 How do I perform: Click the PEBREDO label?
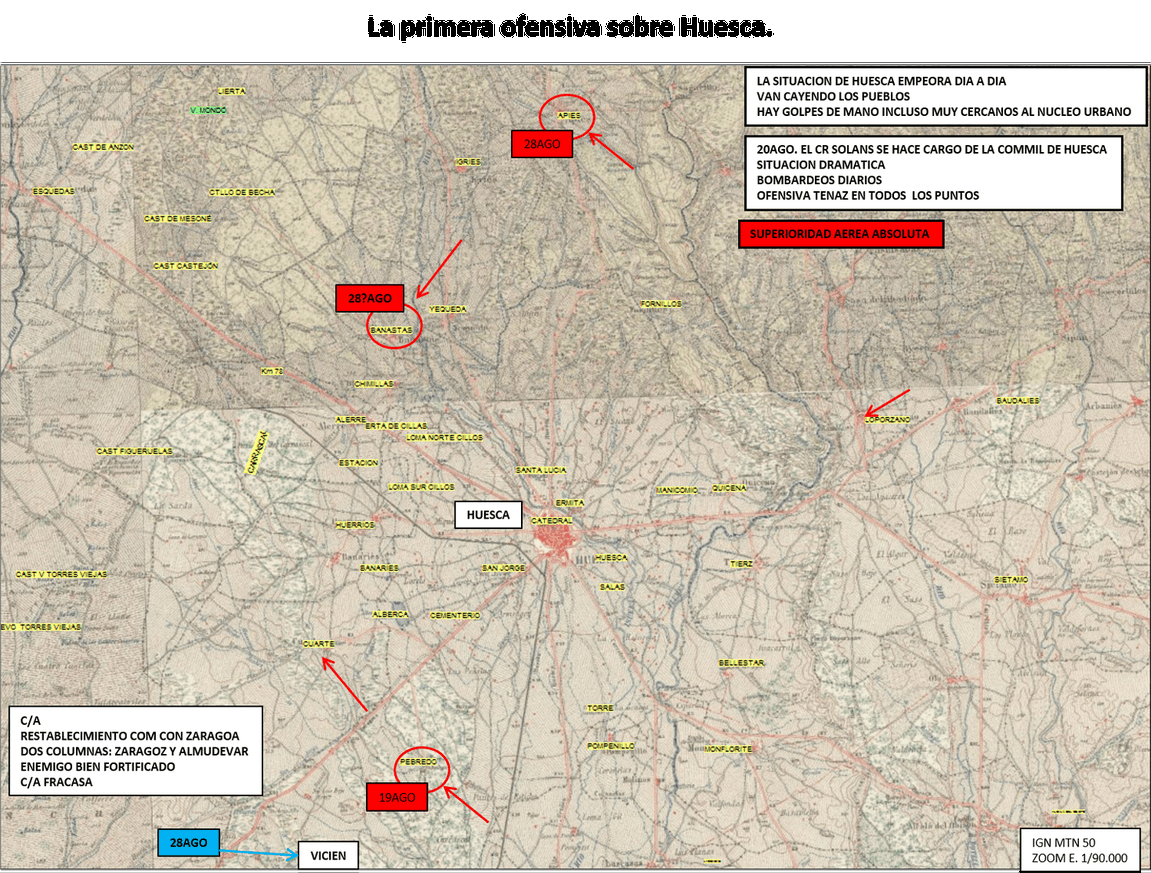pyautogui.click(x=418, y=762)
